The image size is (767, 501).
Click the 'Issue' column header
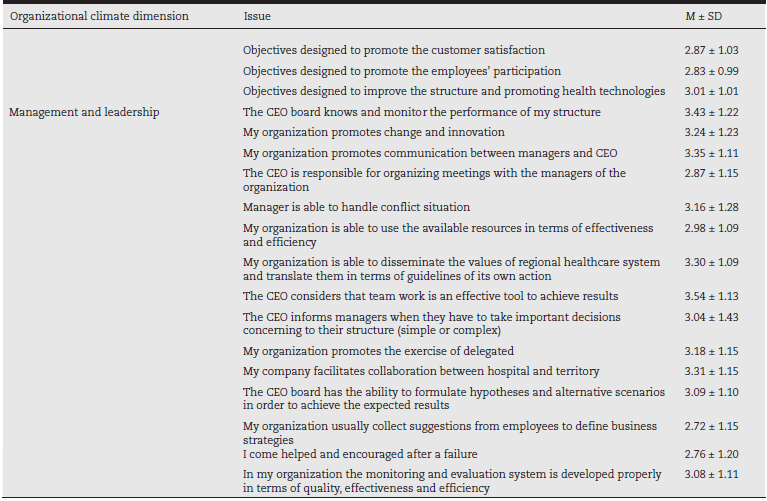[x=257, y=18]
